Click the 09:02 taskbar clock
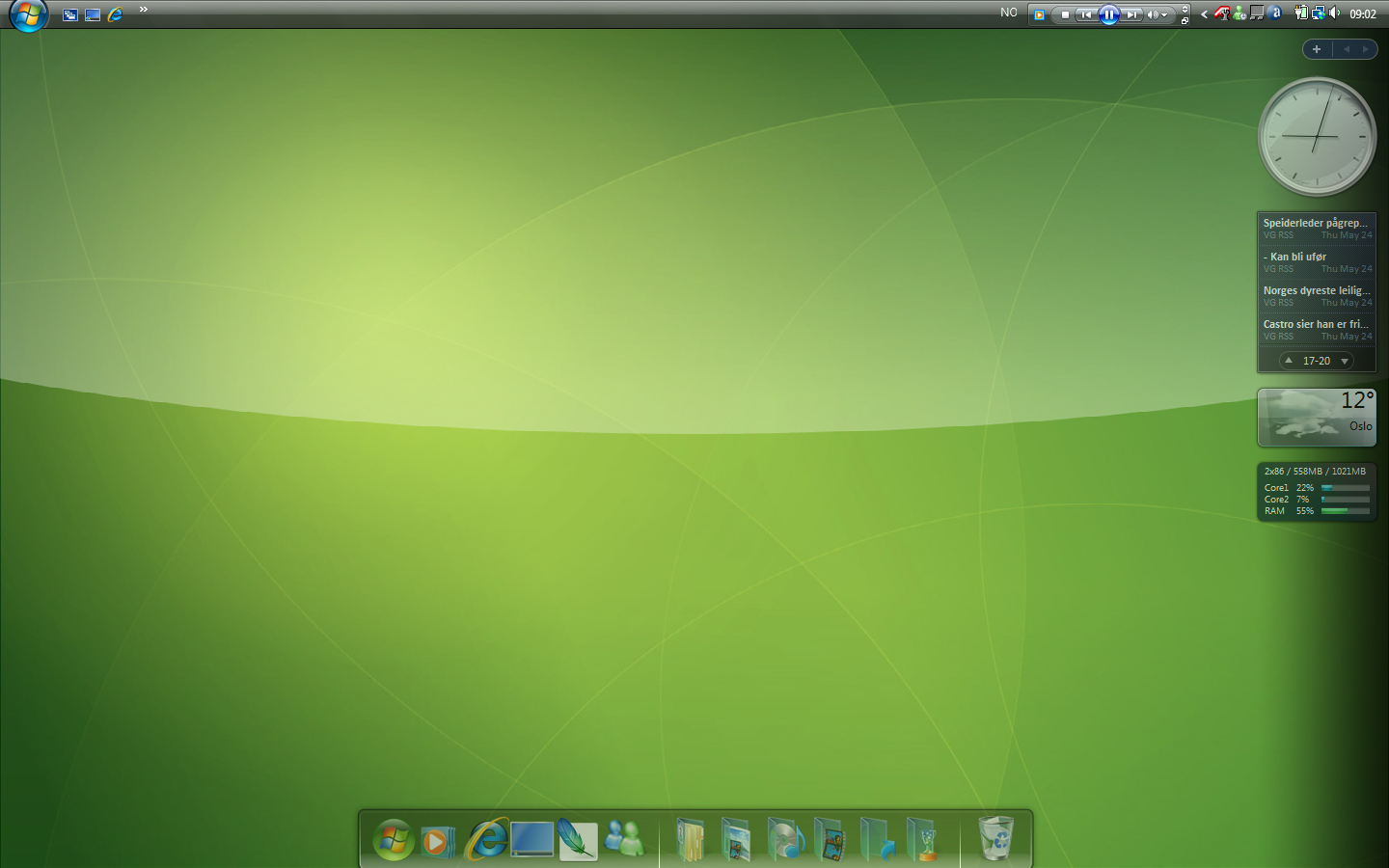This screenshot has height=868, width=1389. click(x=1363, y=14)
